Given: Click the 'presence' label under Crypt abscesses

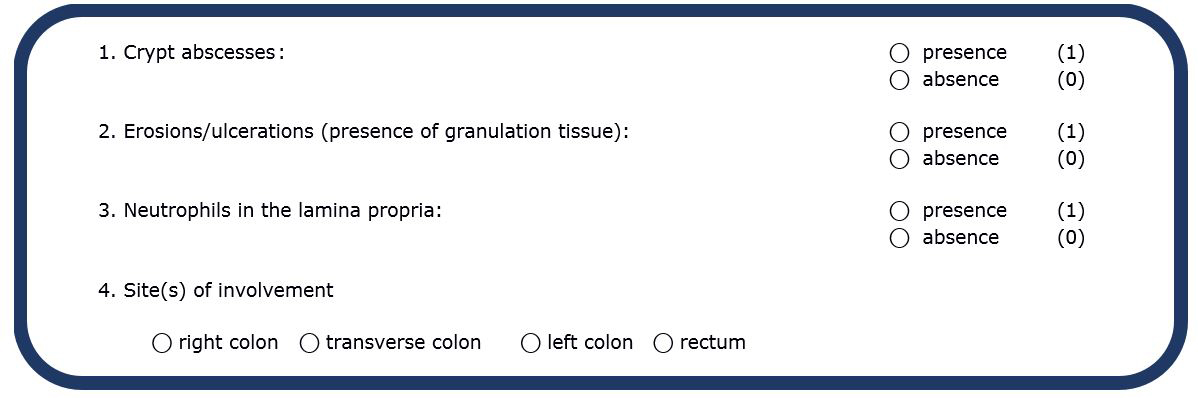Looking at the screenshot, I should pos(964,53).
